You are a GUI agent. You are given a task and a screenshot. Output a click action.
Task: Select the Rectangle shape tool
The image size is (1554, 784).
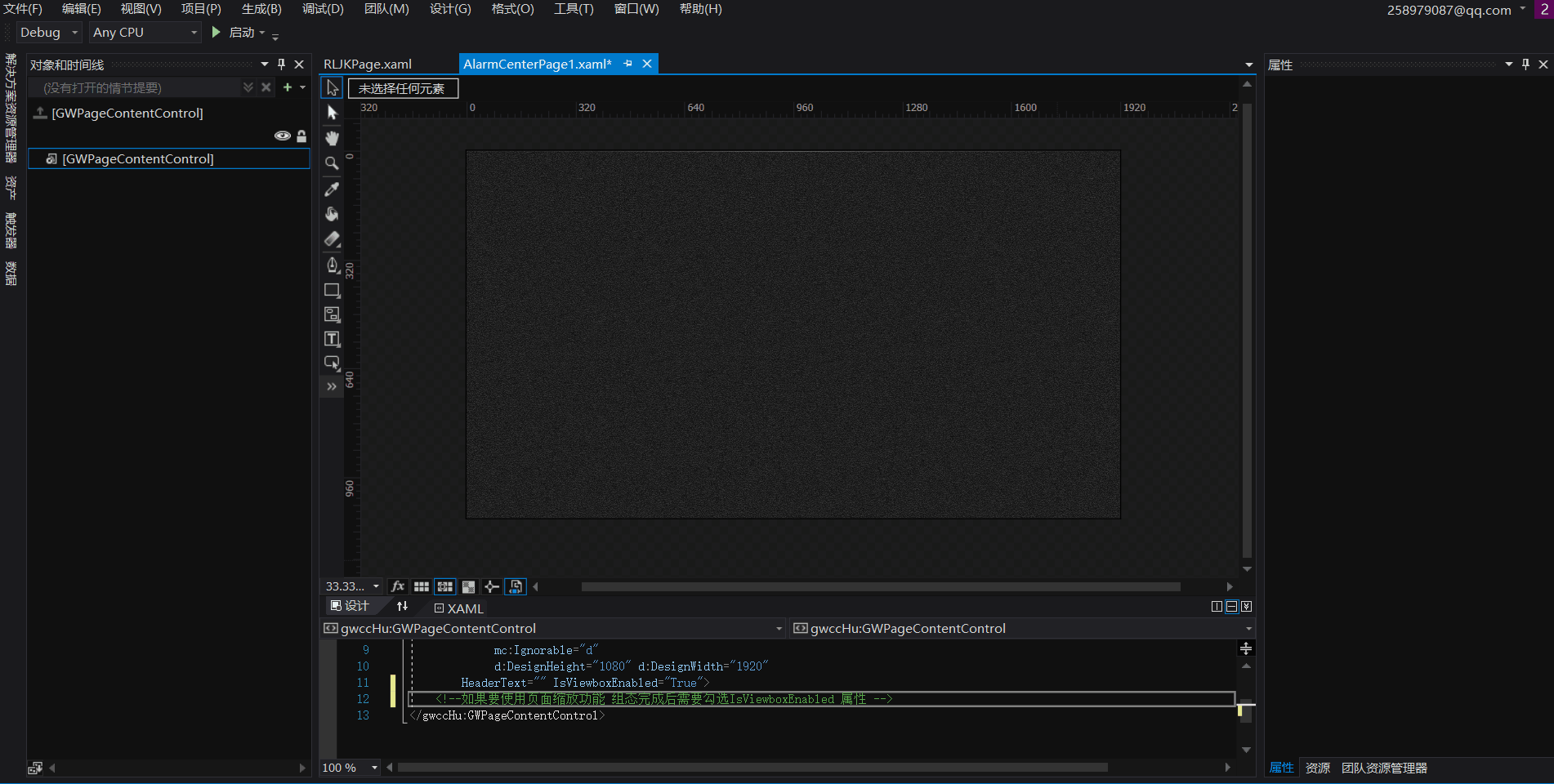click(332, 290)
